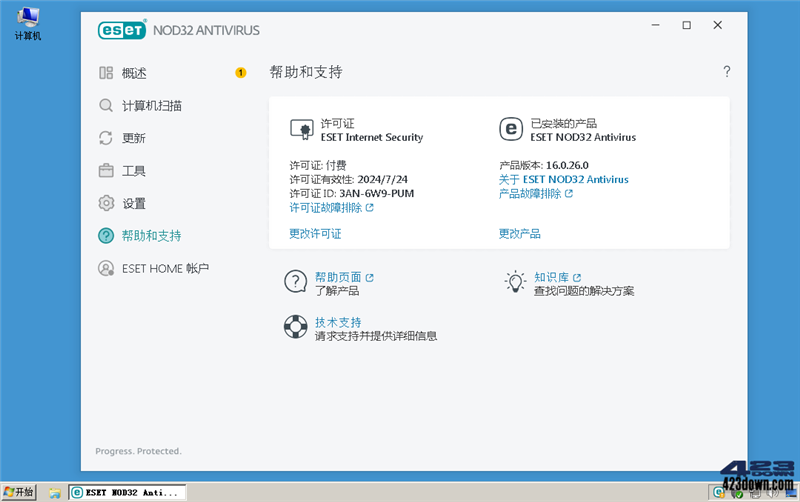Image resolution: width=800 pixels, height=502 pixels.
Task: Click ESET NOD32 Anti... taskbar button
Action: tap(127, 492)
